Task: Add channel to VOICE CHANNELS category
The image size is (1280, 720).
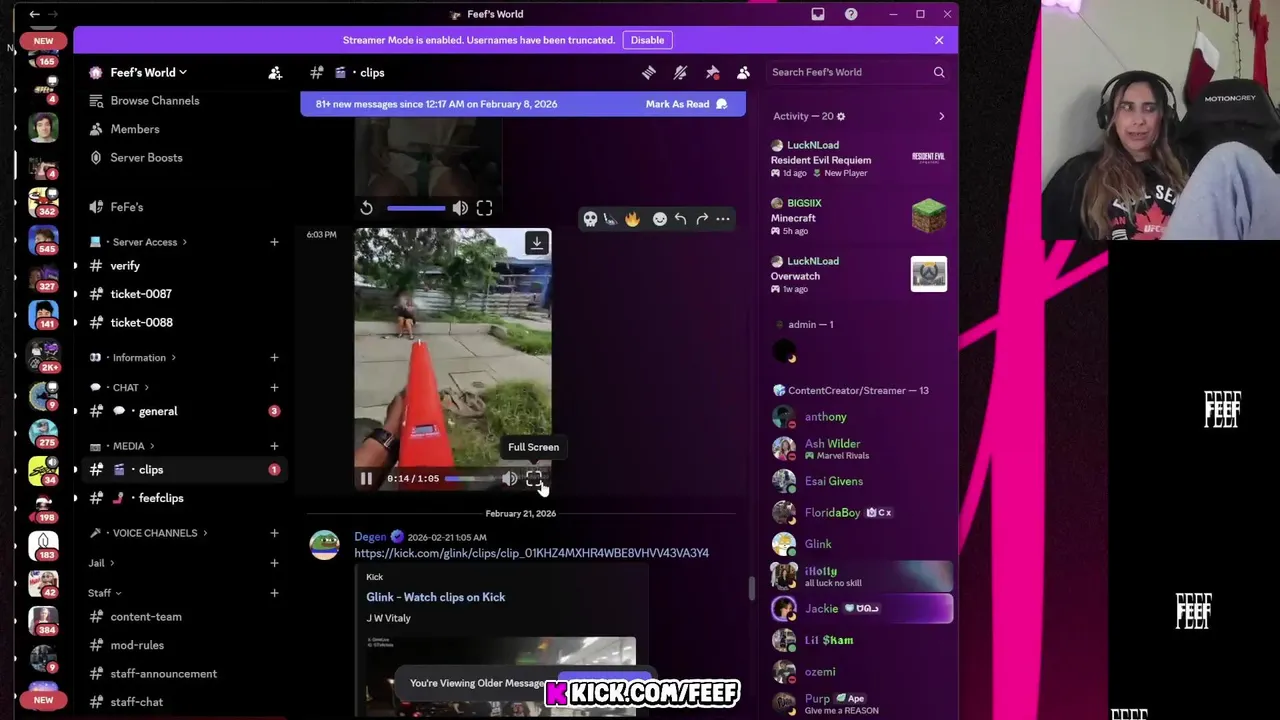Action: coord(274,533)
